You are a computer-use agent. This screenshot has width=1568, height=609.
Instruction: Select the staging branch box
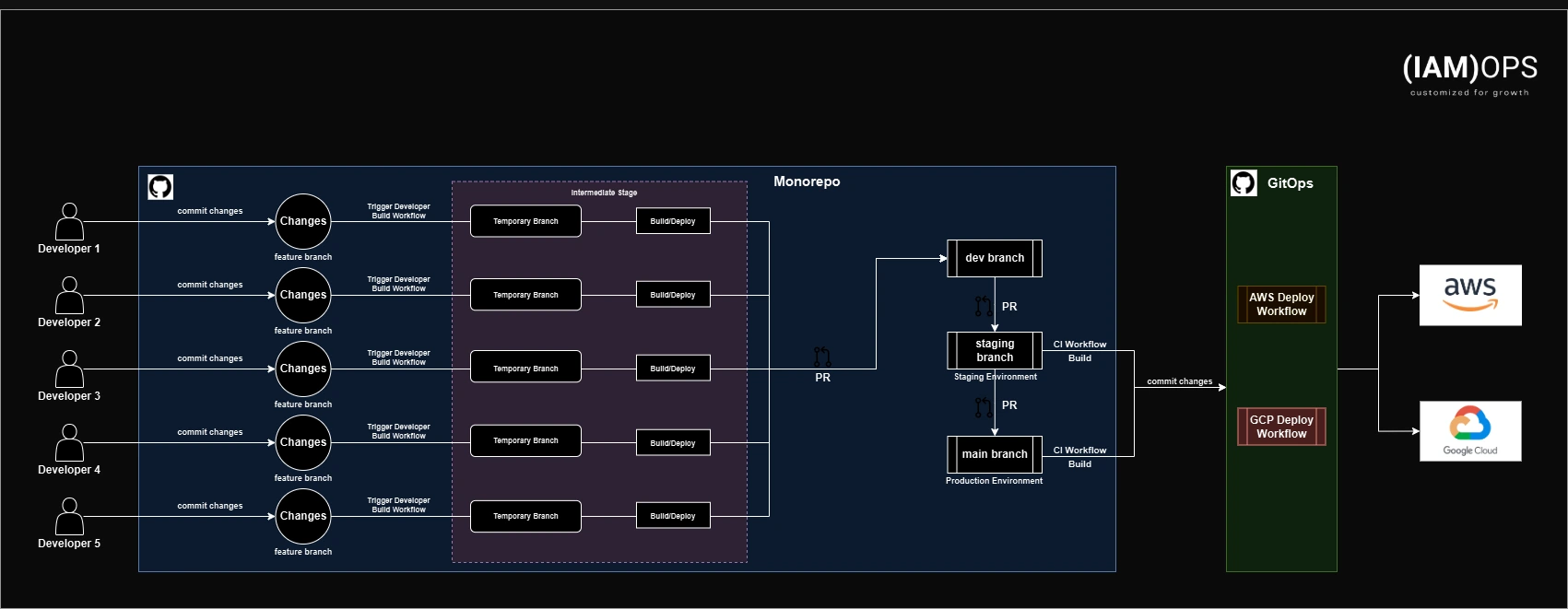[x=995, y=350]
